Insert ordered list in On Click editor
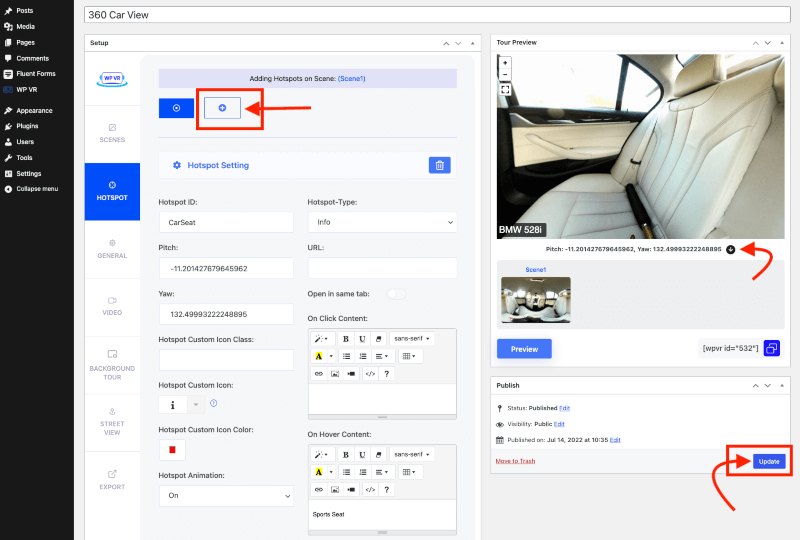This screenshot has width=800, height=540. pyautogui.click(x=363, y=356)
